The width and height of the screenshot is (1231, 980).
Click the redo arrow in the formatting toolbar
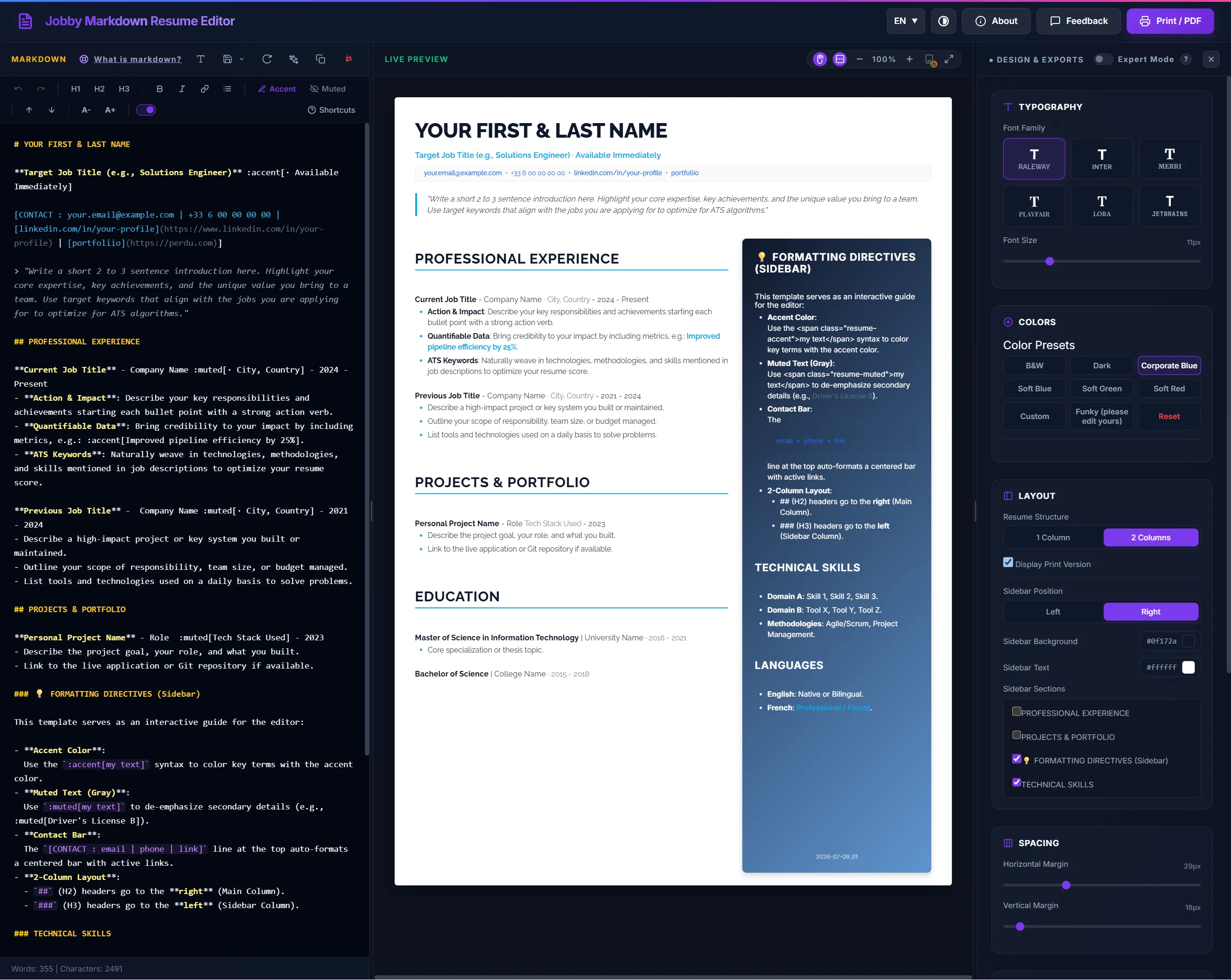coord(41,89)
